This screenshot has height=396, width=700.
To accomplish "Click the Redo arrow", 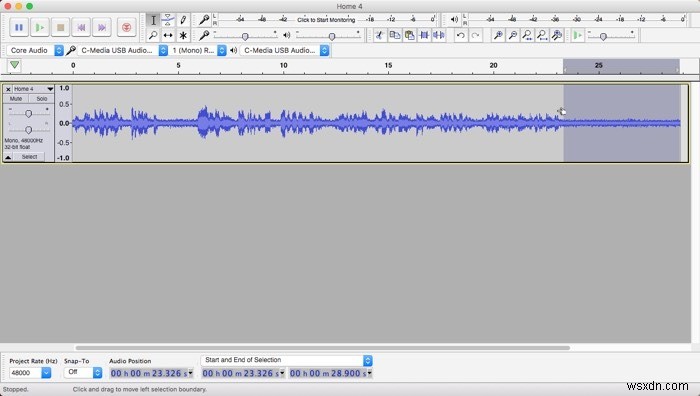I will 475,35.
